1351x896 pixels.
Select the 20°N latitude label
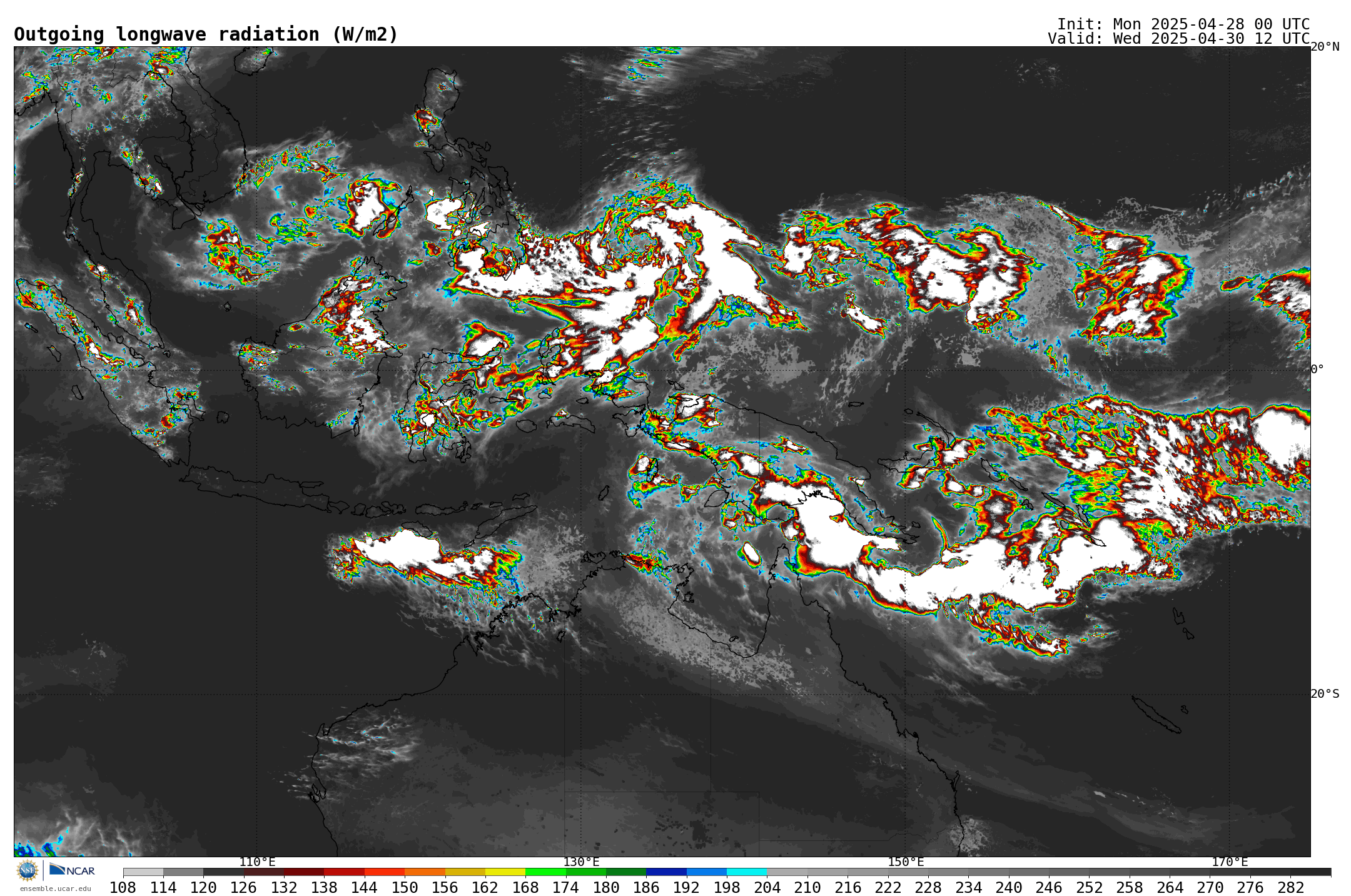pyautogui.click(x=1325, y=47)
